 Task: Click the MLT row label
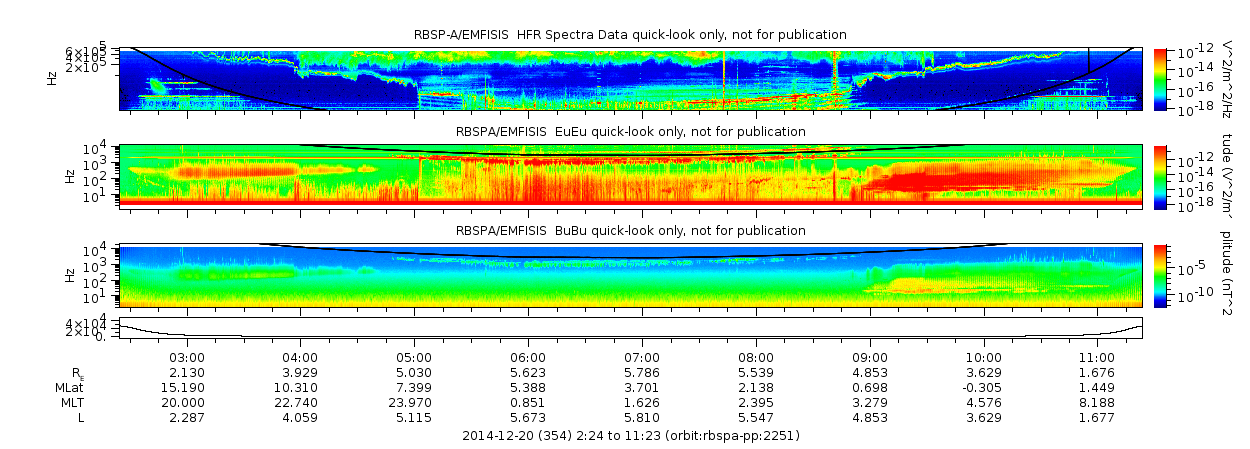(70, 402)
